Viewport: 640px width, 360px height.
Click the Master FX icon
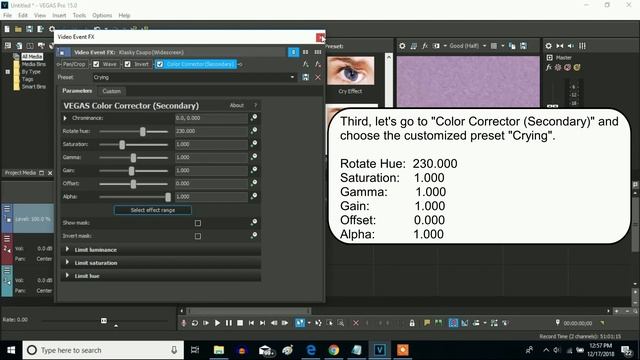point(549,67)
